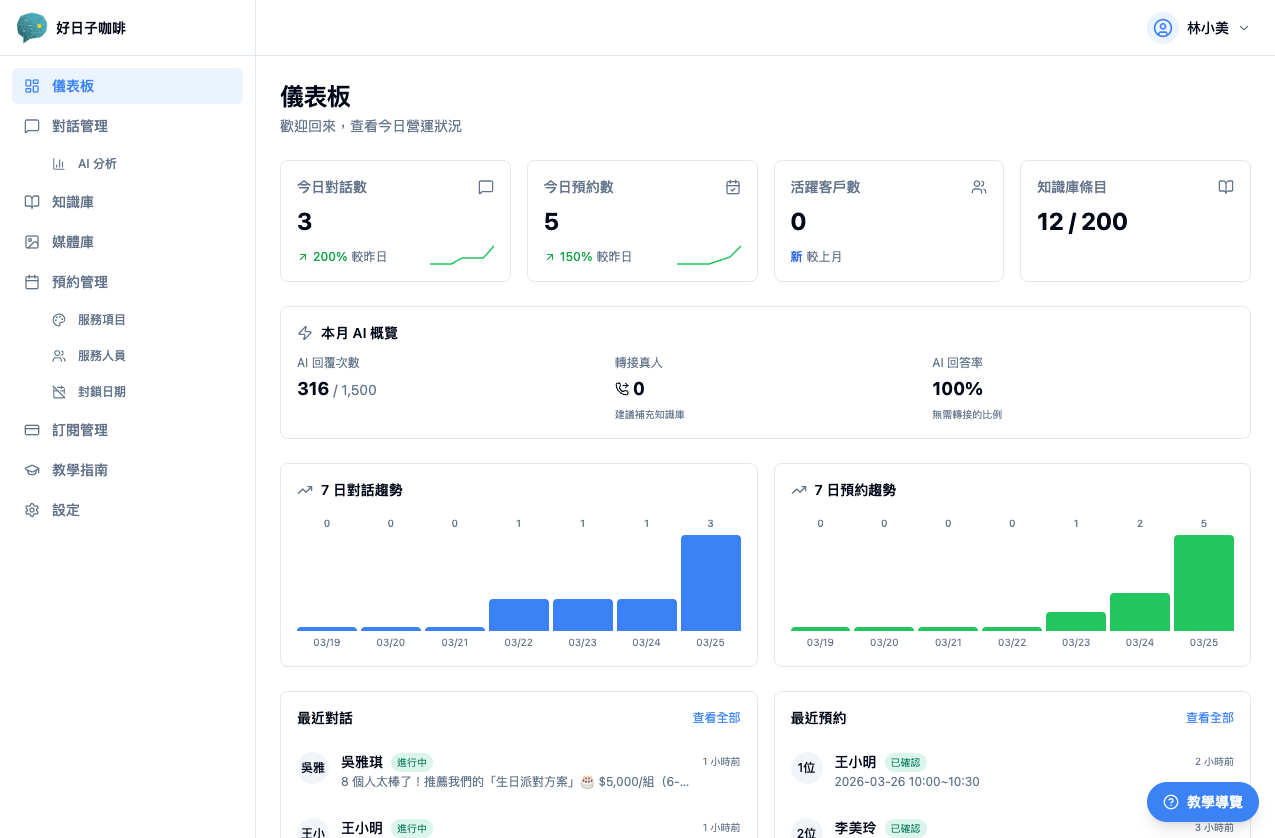Click the chat bubble icon on 今日對話數 card

tap(485, 187)
